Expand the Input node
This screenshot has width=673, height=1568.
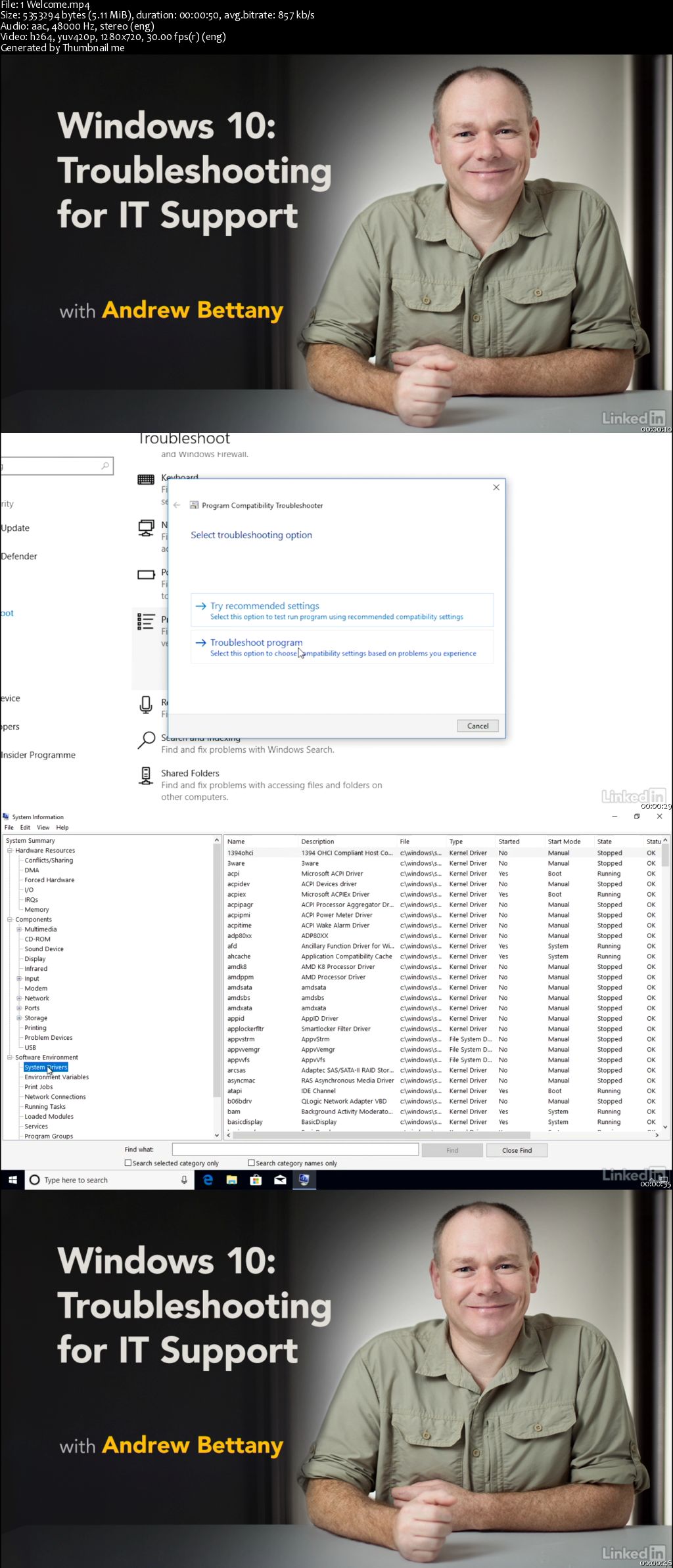click(19, 978)
